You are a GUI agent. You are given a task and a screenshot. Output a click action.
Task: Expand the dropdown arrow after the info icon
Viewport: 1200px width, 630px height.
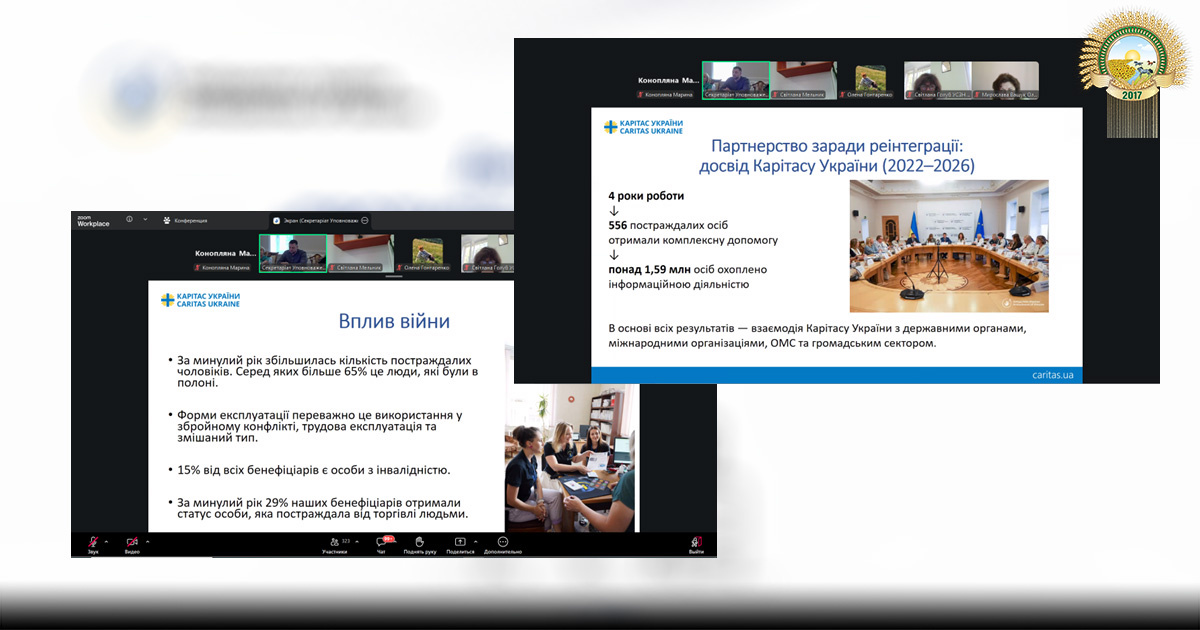point(144,219)
